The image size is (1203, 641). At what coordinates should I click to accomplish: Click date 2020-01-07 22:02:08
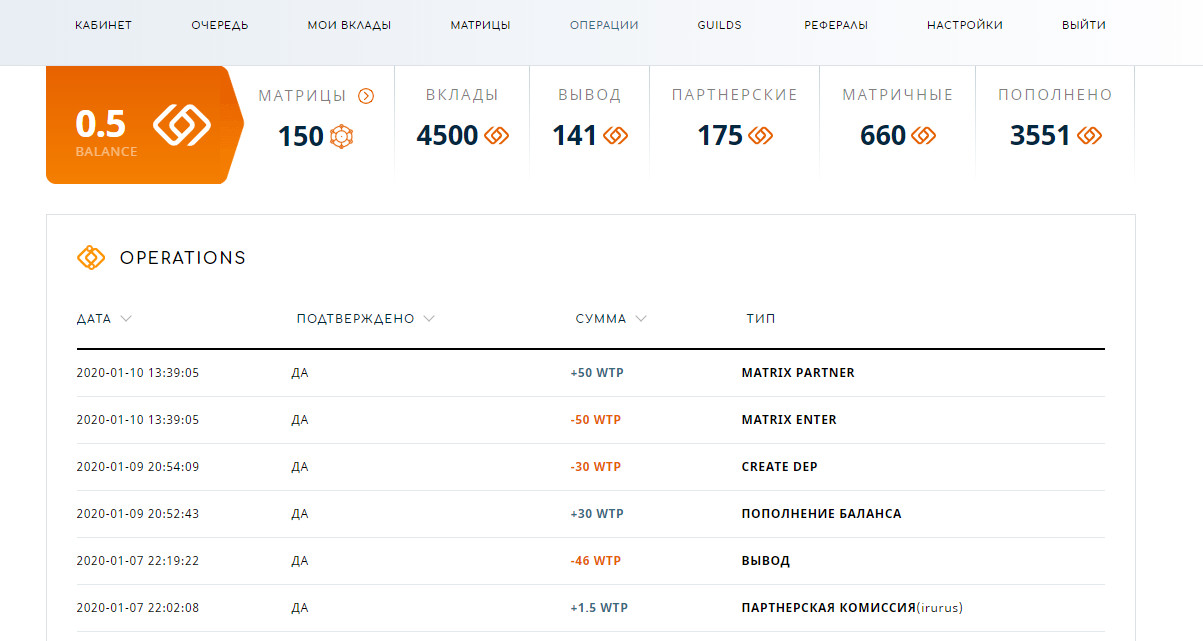(x=138, y=608)
